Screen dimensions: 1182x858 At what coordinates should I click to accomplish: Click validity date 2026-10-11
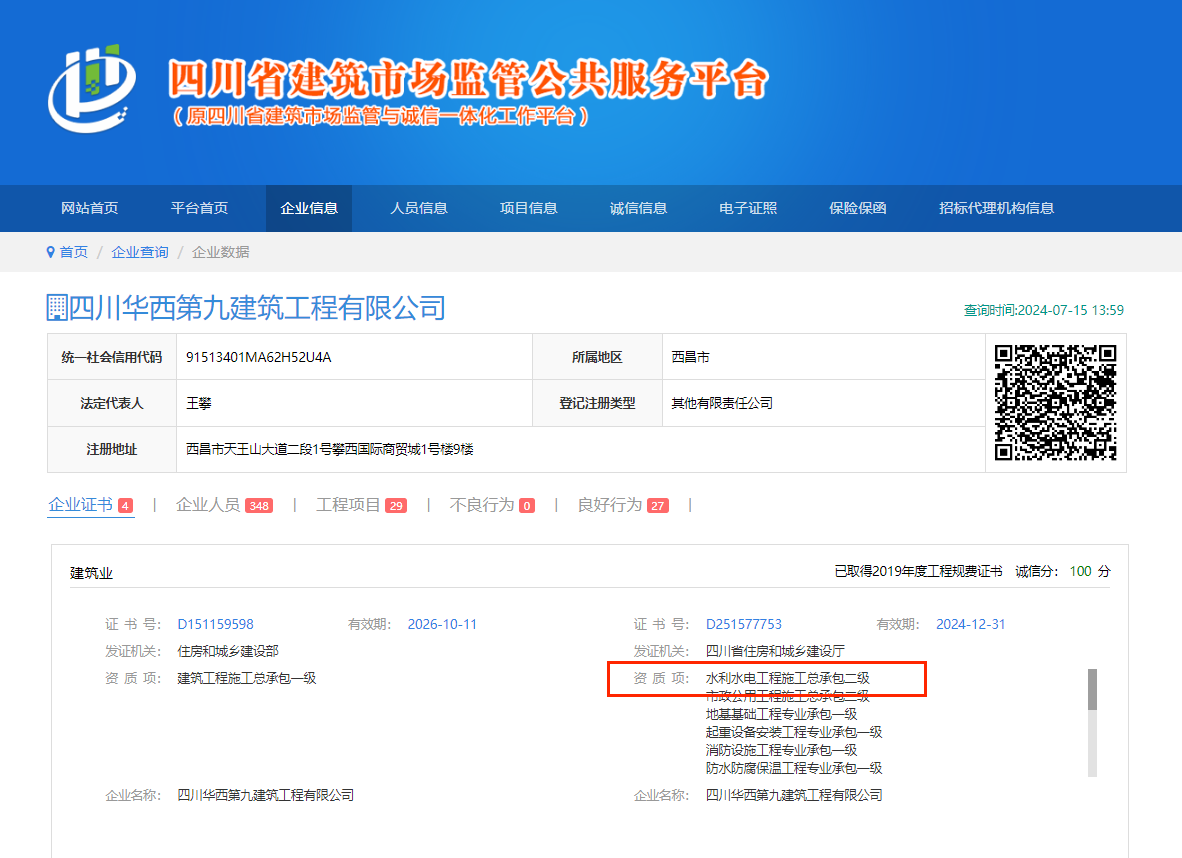442,624
